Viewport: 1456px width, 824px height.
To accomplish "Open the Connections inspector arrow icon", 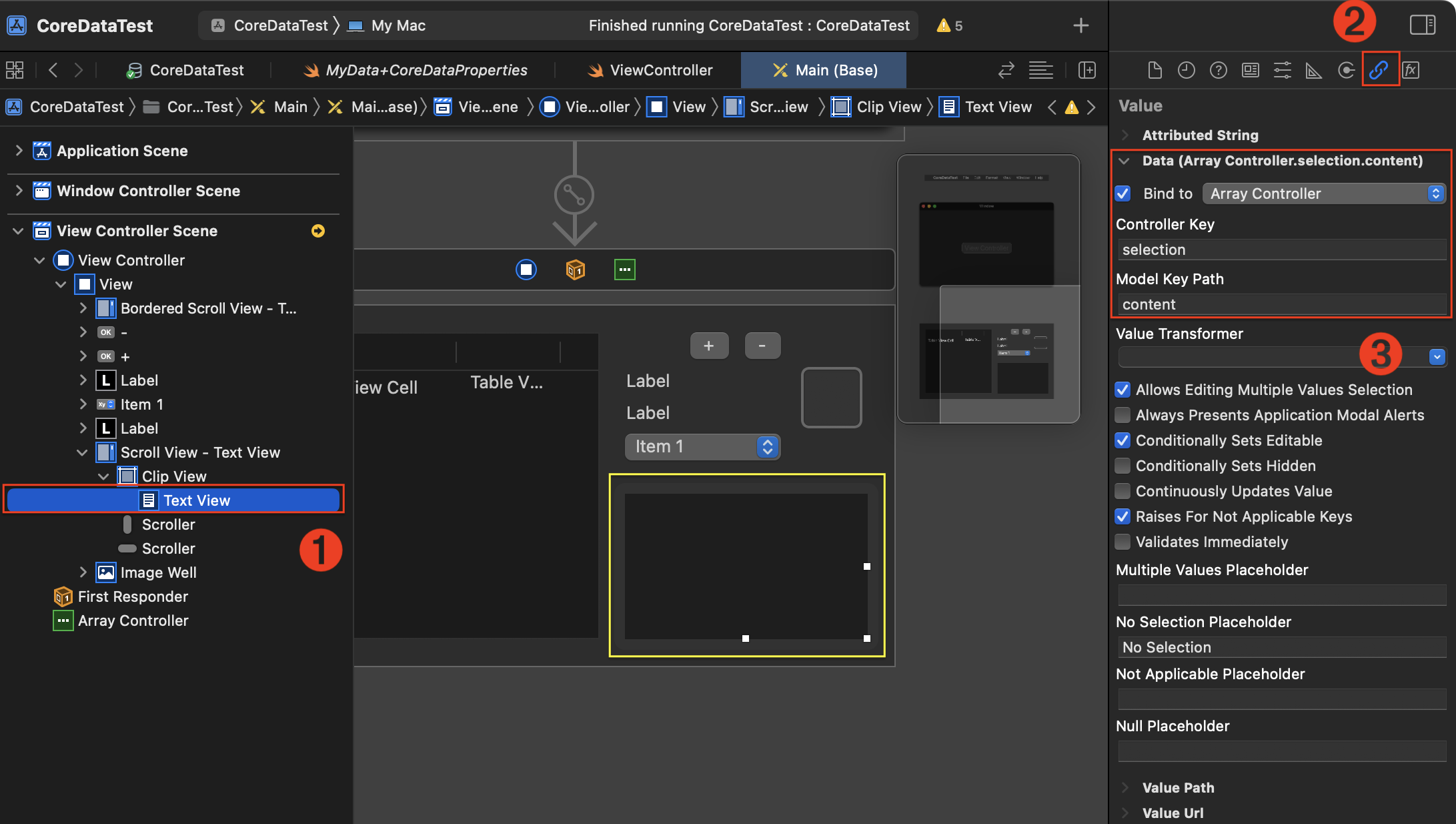I will 1346,70.
